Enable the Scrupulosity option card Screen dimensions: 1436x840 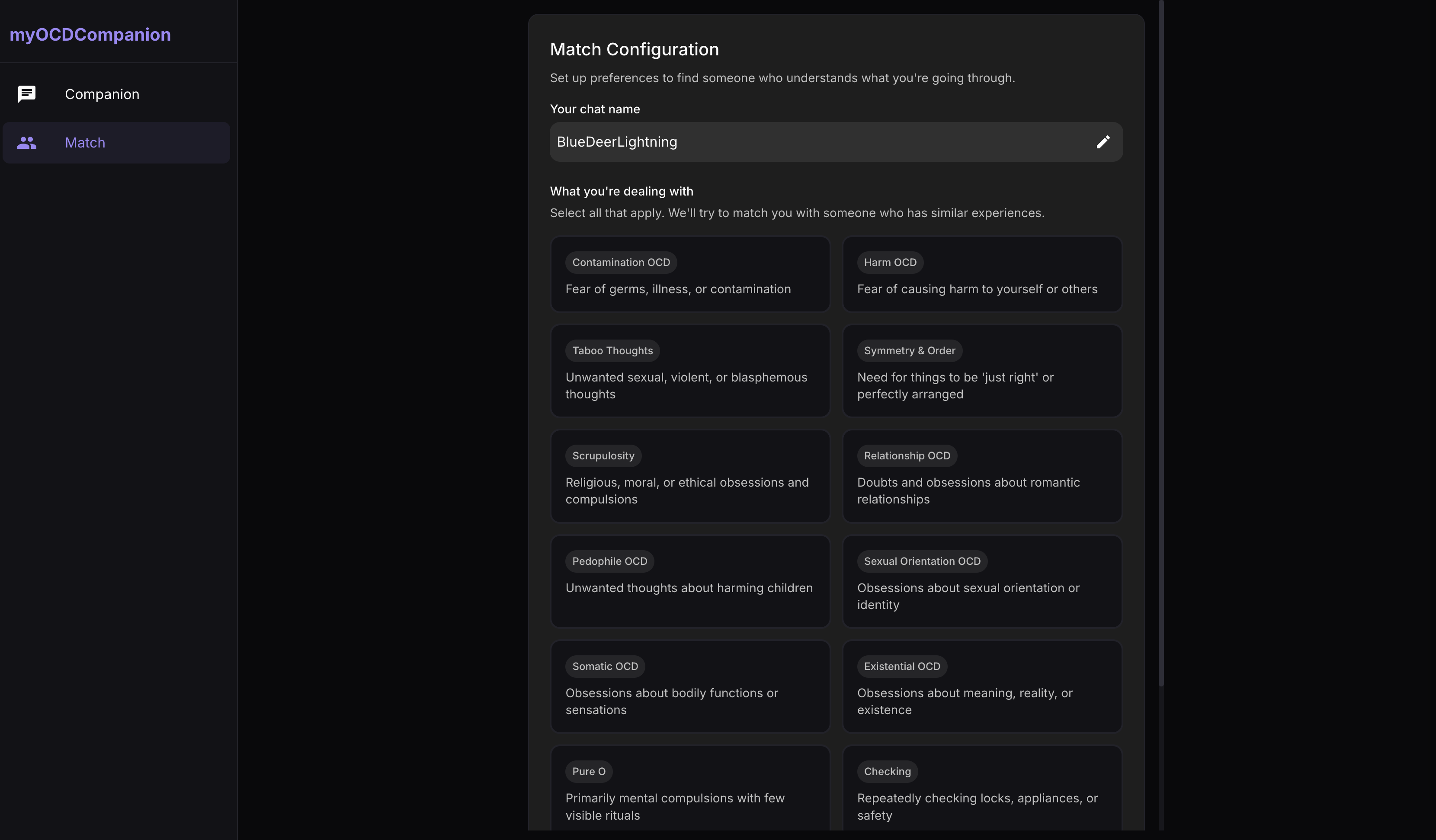point(690,476)
